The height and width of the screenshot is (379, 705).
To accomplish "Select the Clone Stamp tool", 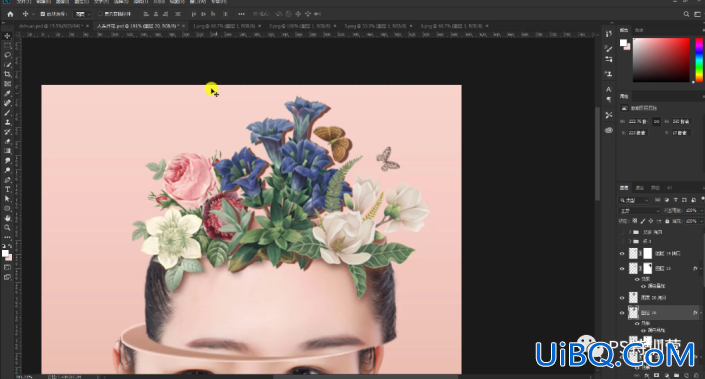I will (x=7, y=122).
